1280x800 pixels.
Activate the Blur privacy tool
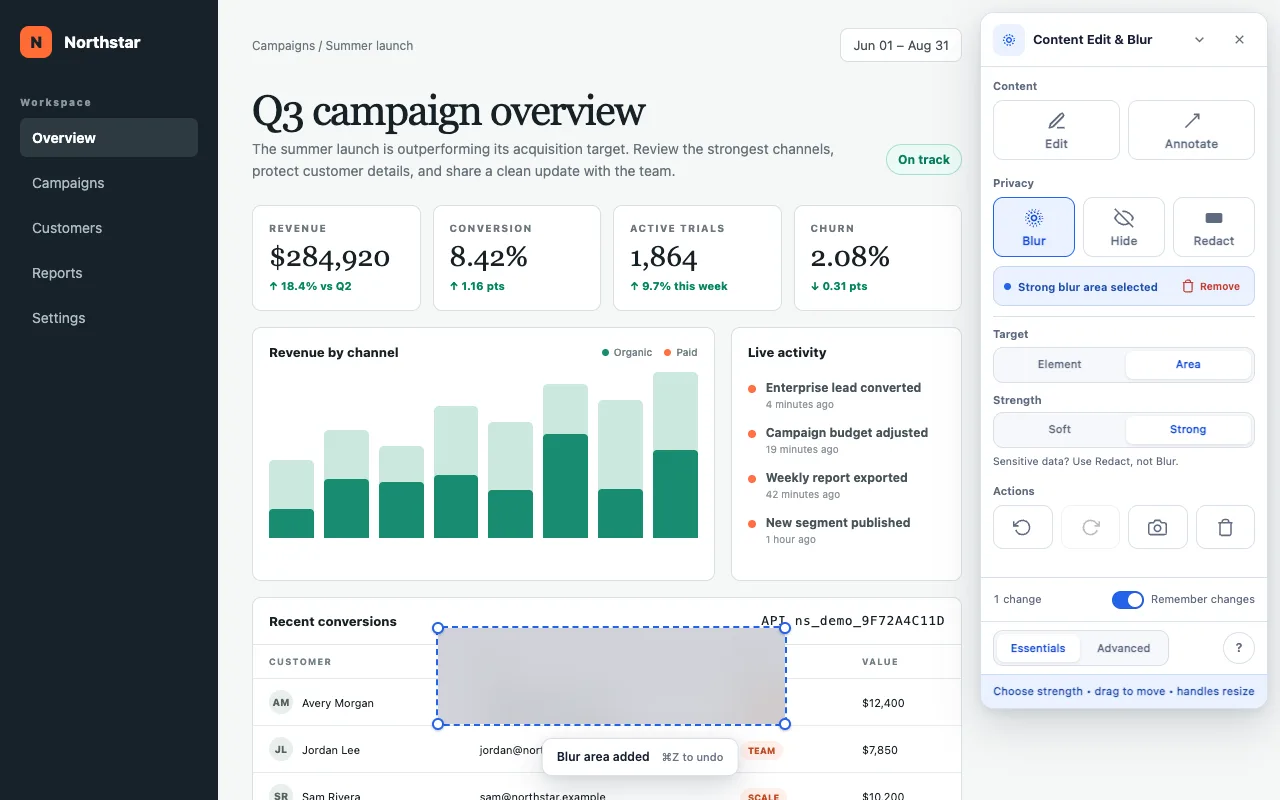1034,227
